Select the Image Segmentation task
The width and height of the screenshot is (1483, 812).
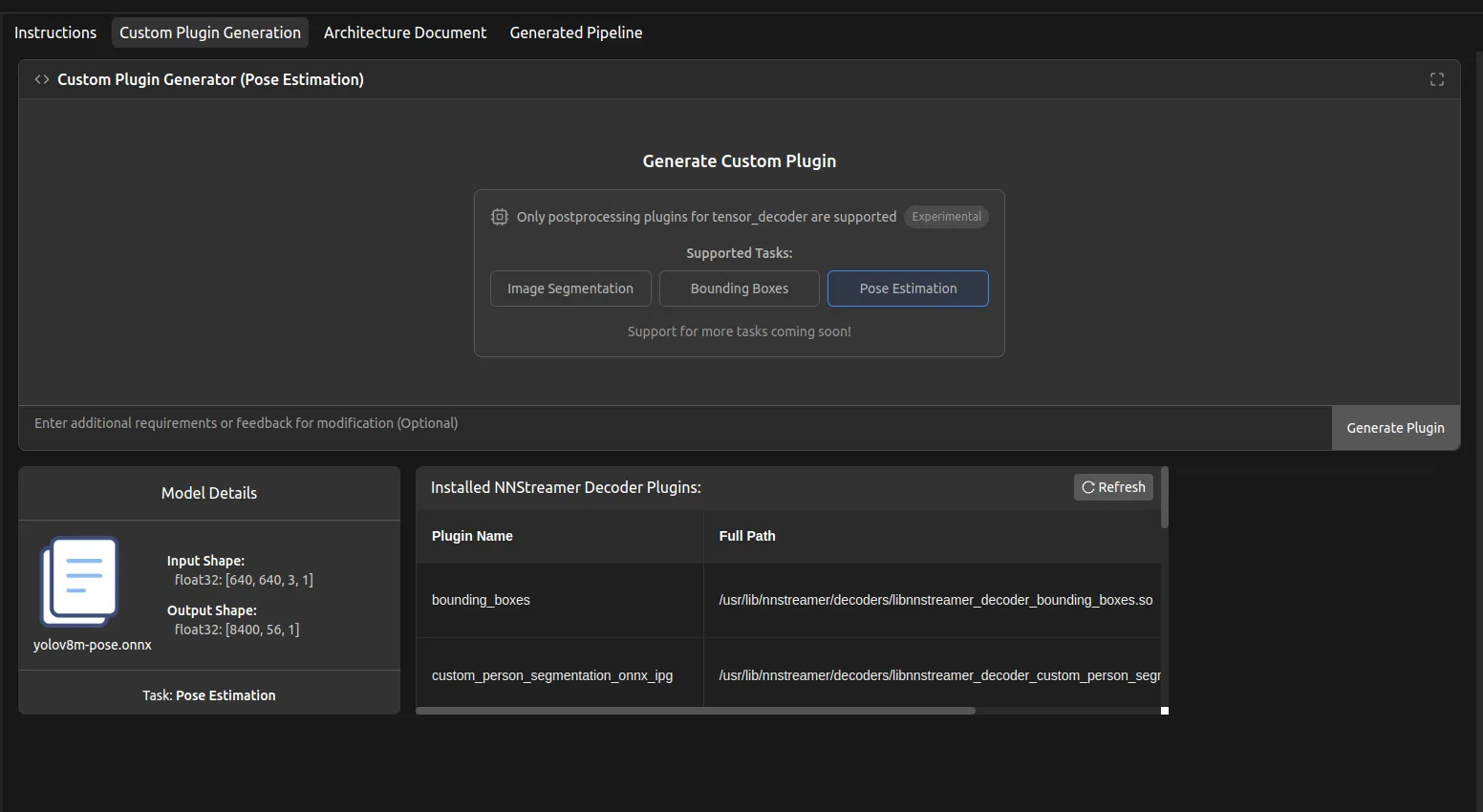[570, 288]
